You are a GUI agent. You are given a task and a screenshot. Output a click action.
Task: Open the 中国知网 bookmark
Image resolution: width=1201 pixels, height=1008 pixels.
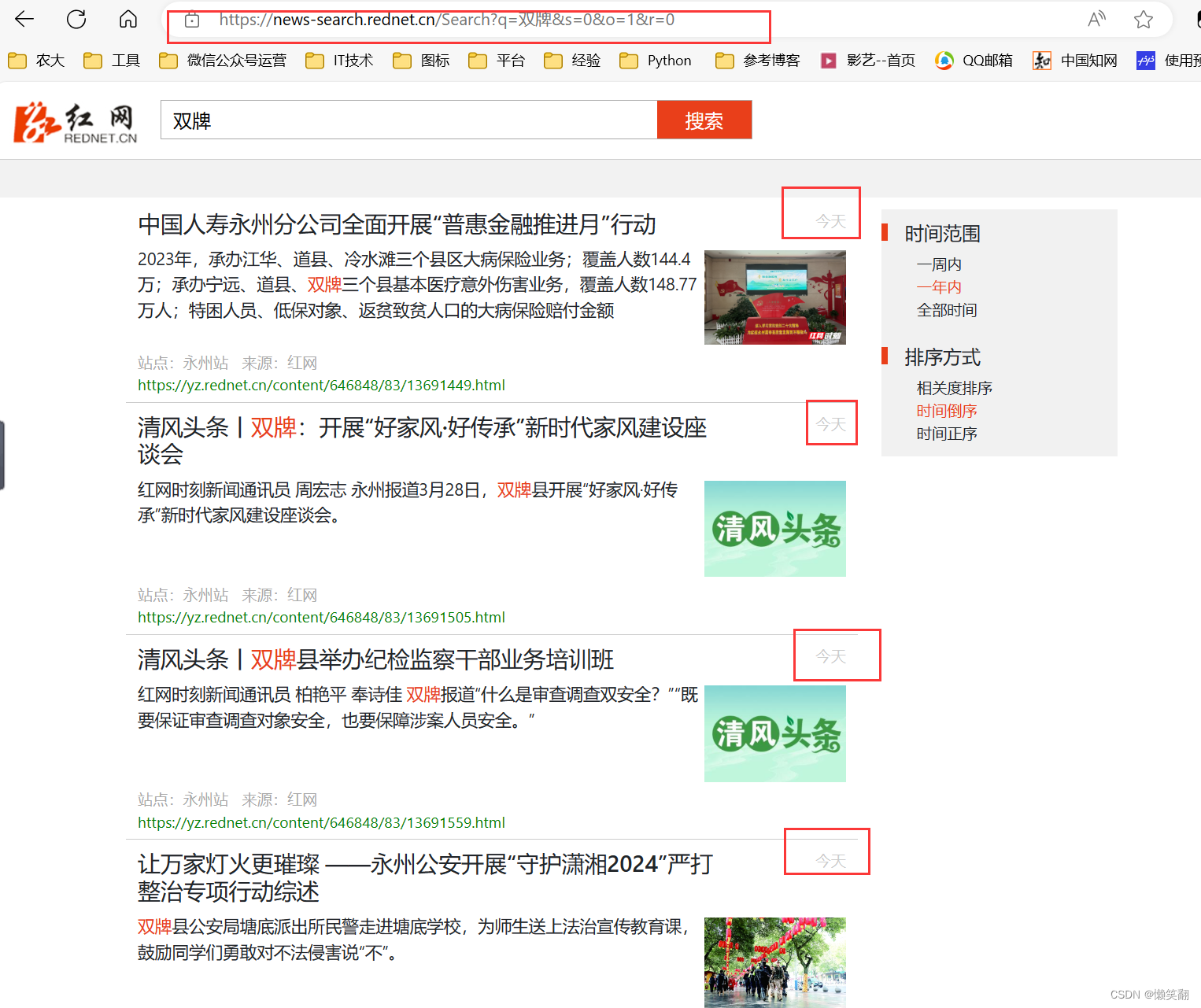click(1075, 61)
